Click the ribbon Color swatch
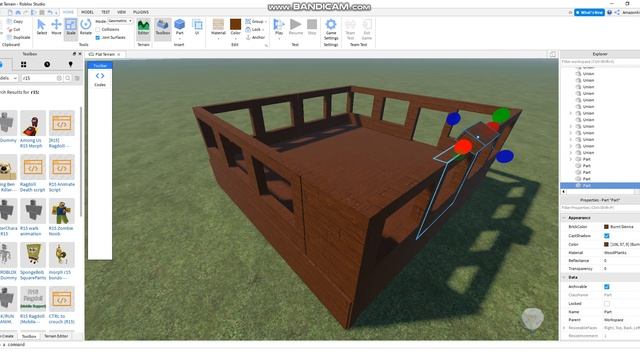 236,24
